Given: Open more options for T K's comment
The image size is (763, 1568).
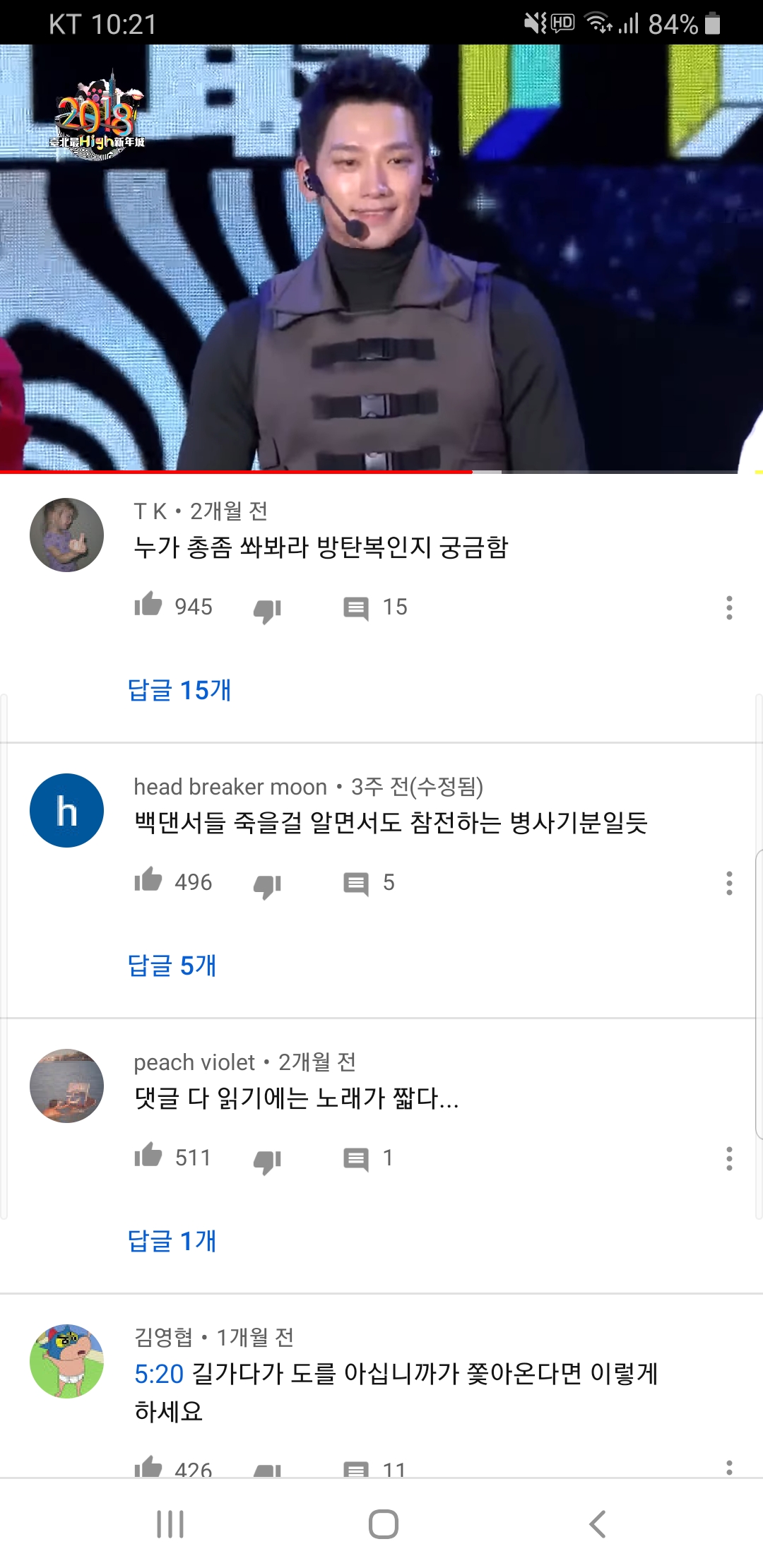Looking at the screenshot, I should [x=729, y=607].
